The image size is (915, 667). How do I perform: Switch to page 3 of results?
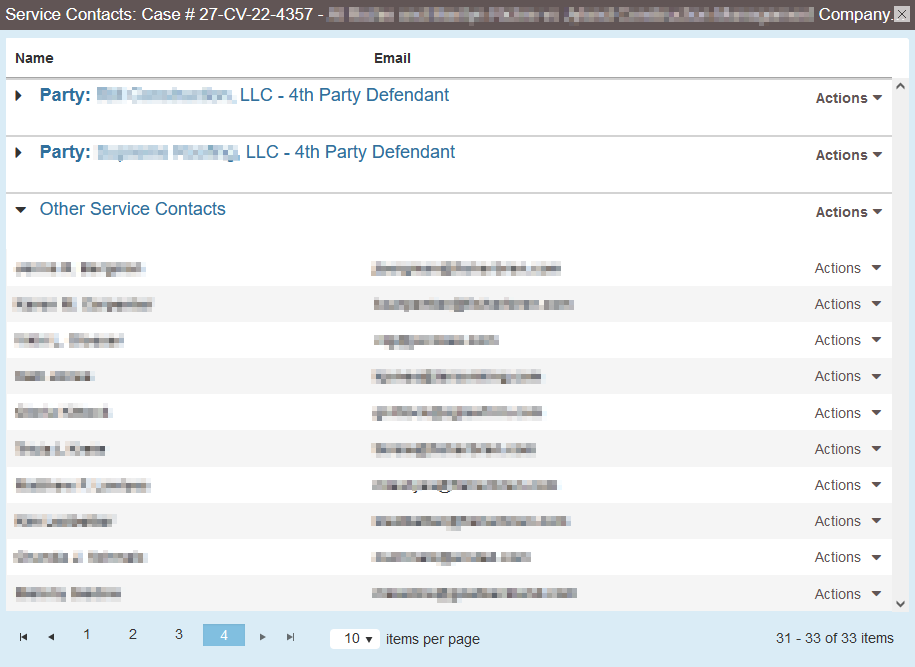pos(178,635)
